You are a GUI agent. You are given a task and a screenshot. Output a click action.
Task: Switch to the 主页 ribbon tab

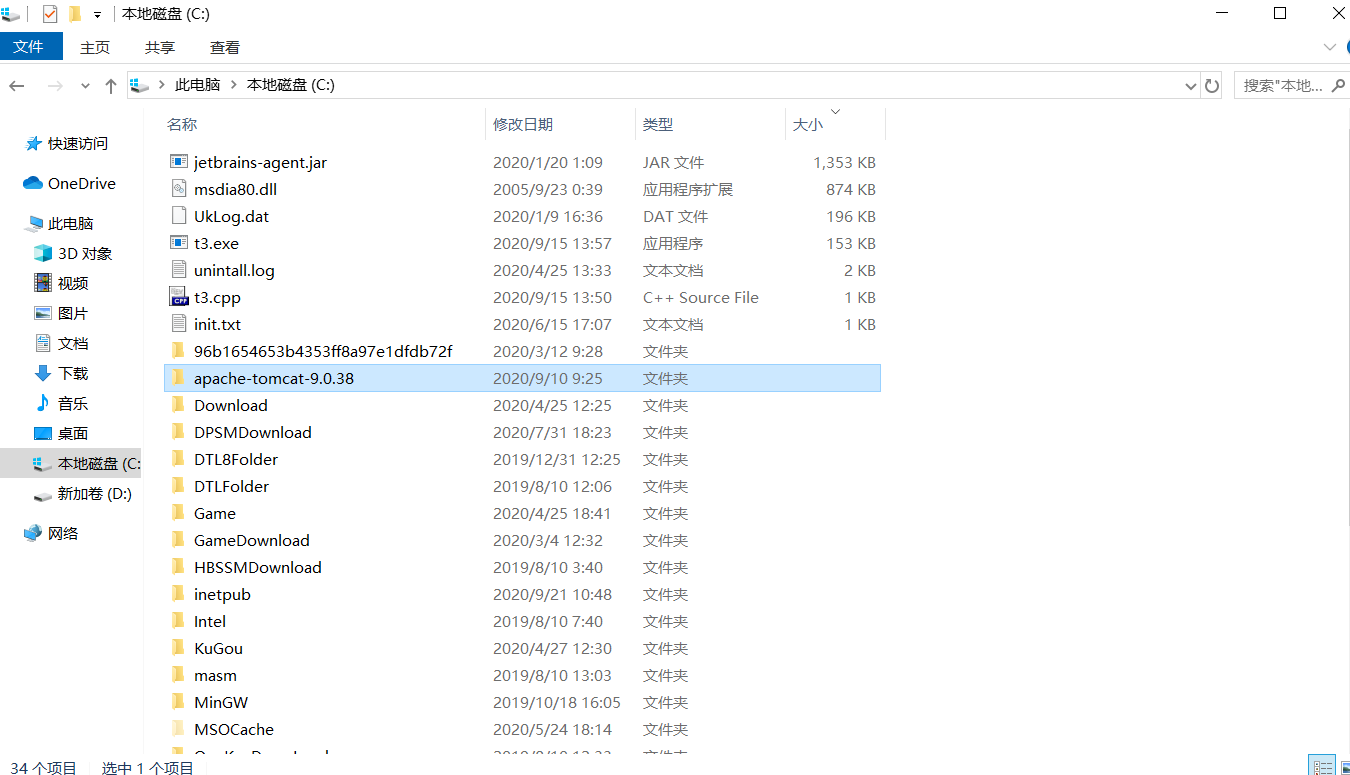95,47
